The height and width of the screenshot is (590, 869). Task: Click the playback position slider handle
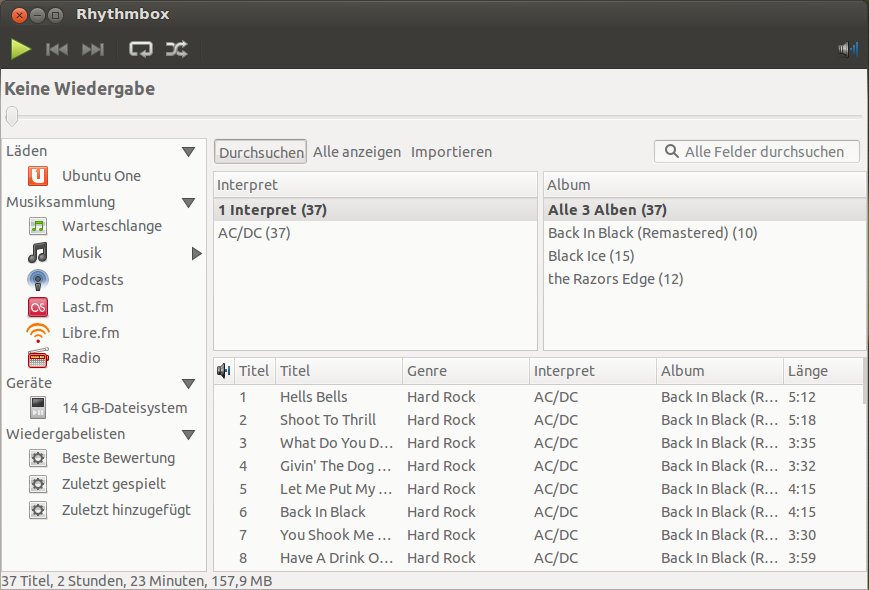coord(12,116)
